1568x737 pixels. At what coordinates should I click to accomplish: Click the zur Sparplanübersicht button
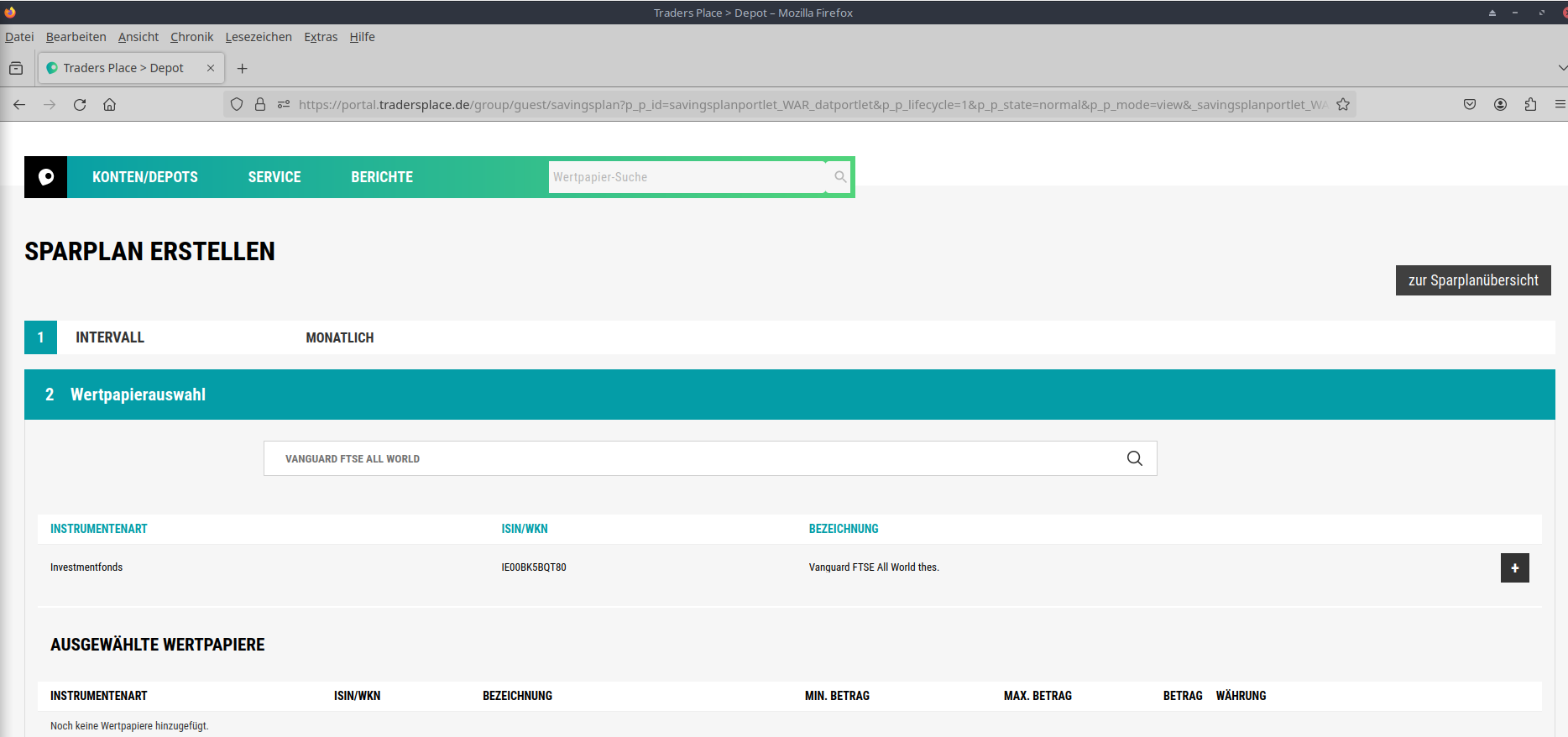(x=1473, y=280)
